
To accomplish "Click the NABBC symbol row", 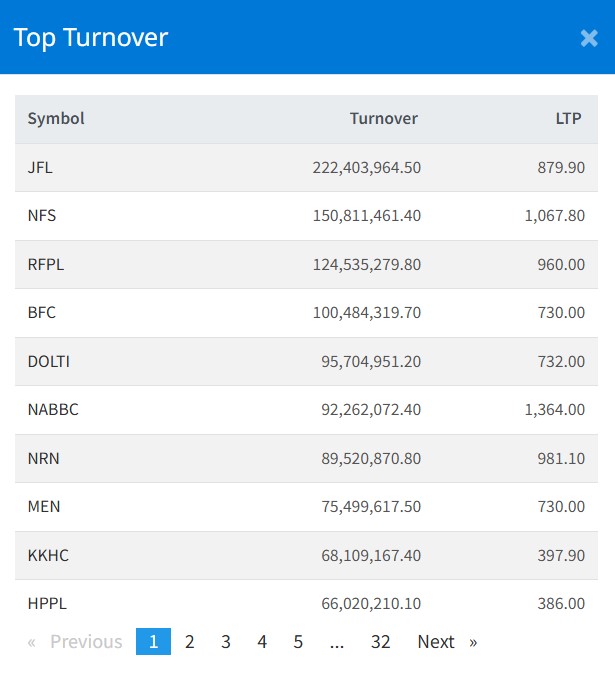I will pyautogui.click(x=52, y=410).
